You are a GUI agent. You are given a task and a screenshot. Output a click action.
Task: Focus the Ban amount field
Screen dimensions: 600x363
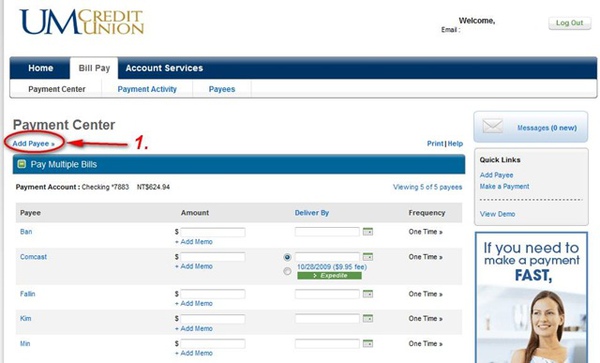point(213,232)
